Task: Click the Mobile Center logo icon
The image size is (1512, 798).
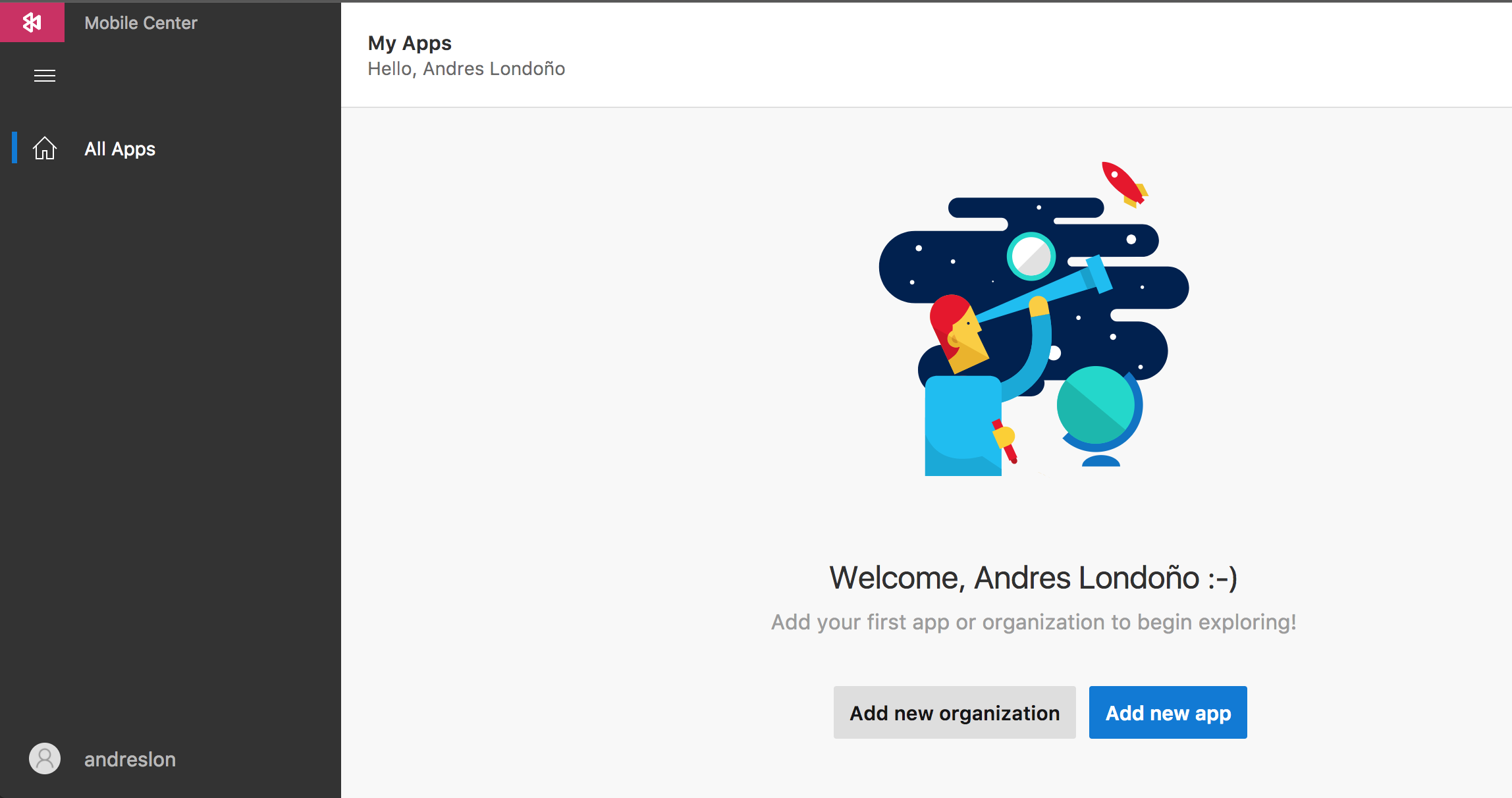Action: coord(32,22)
